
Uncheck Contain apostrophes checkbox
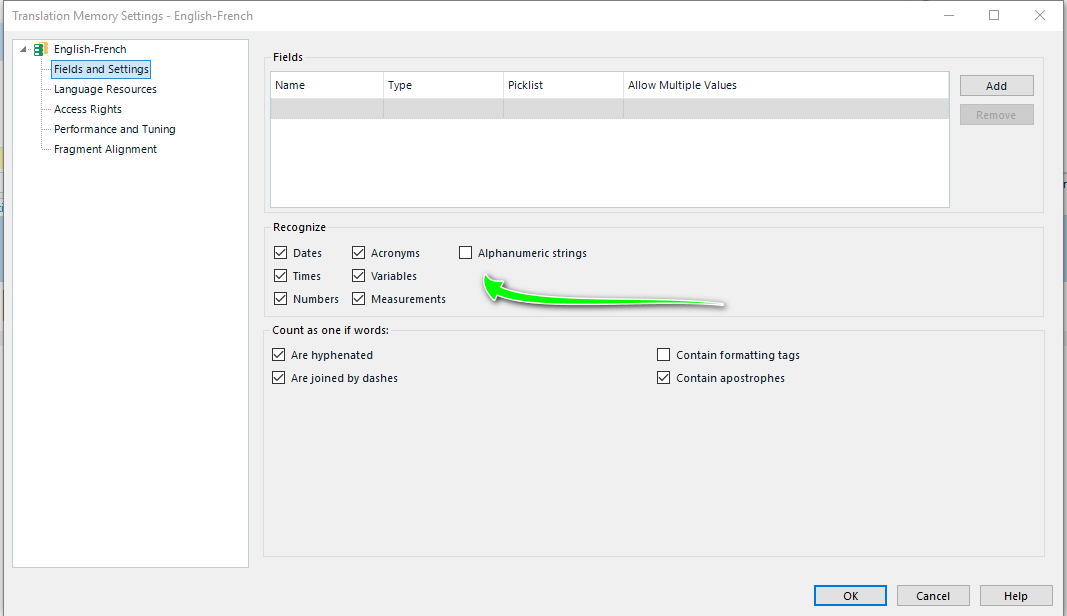pyautogui.click(x=663, y=378)
